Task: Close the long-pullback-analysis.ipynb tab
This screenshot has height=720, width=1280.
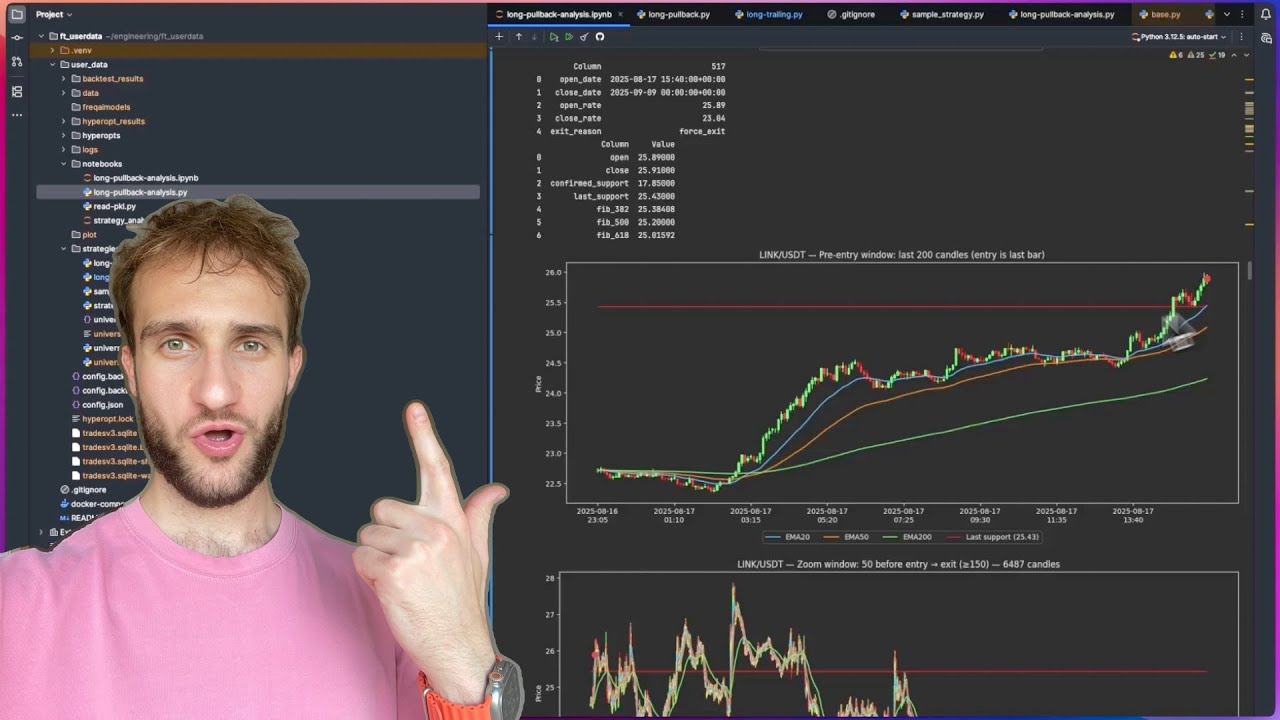Action: click(x=621, y=15)
